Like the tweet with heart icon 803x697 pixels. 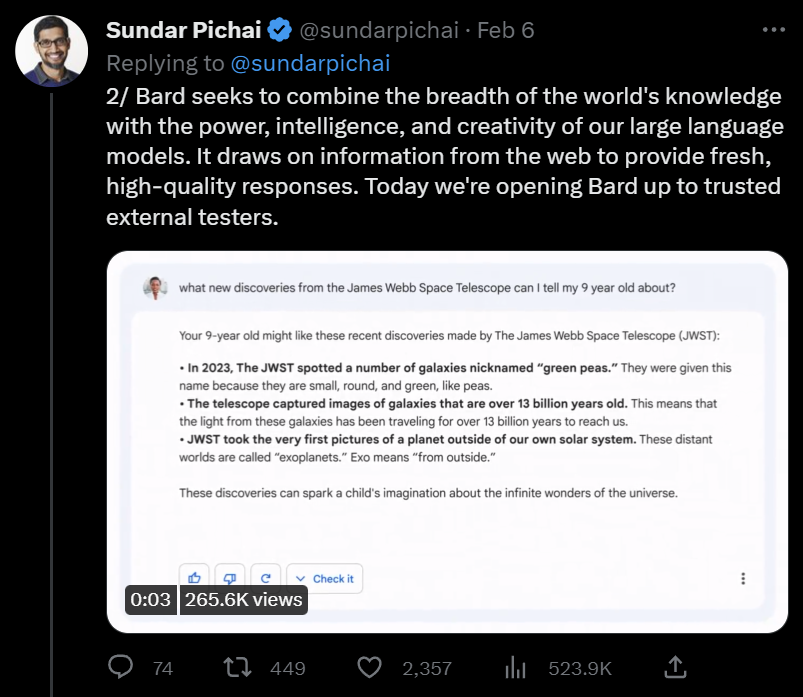[369, 667]
